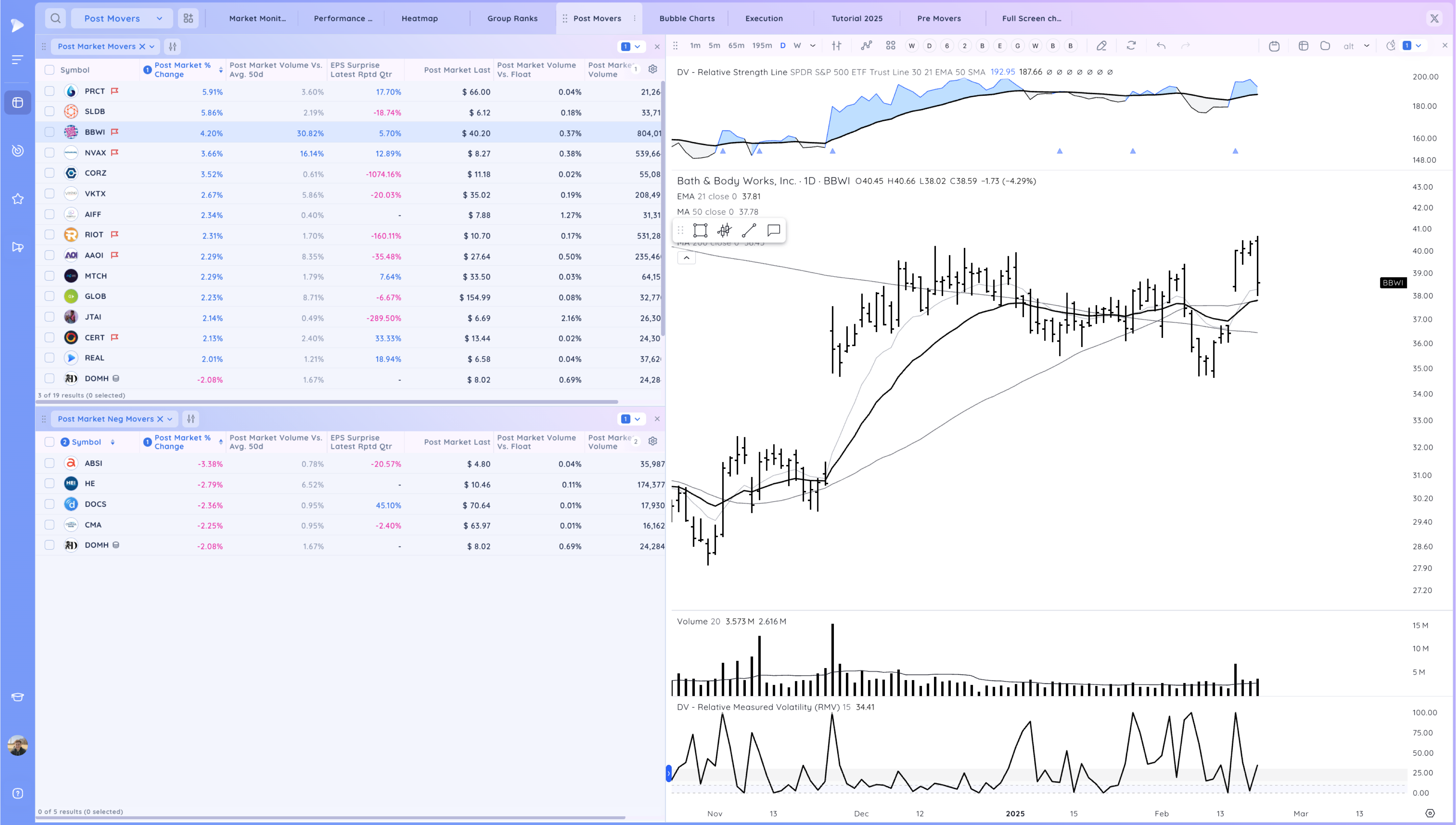Select the 65m chart interval

point(736,46)
